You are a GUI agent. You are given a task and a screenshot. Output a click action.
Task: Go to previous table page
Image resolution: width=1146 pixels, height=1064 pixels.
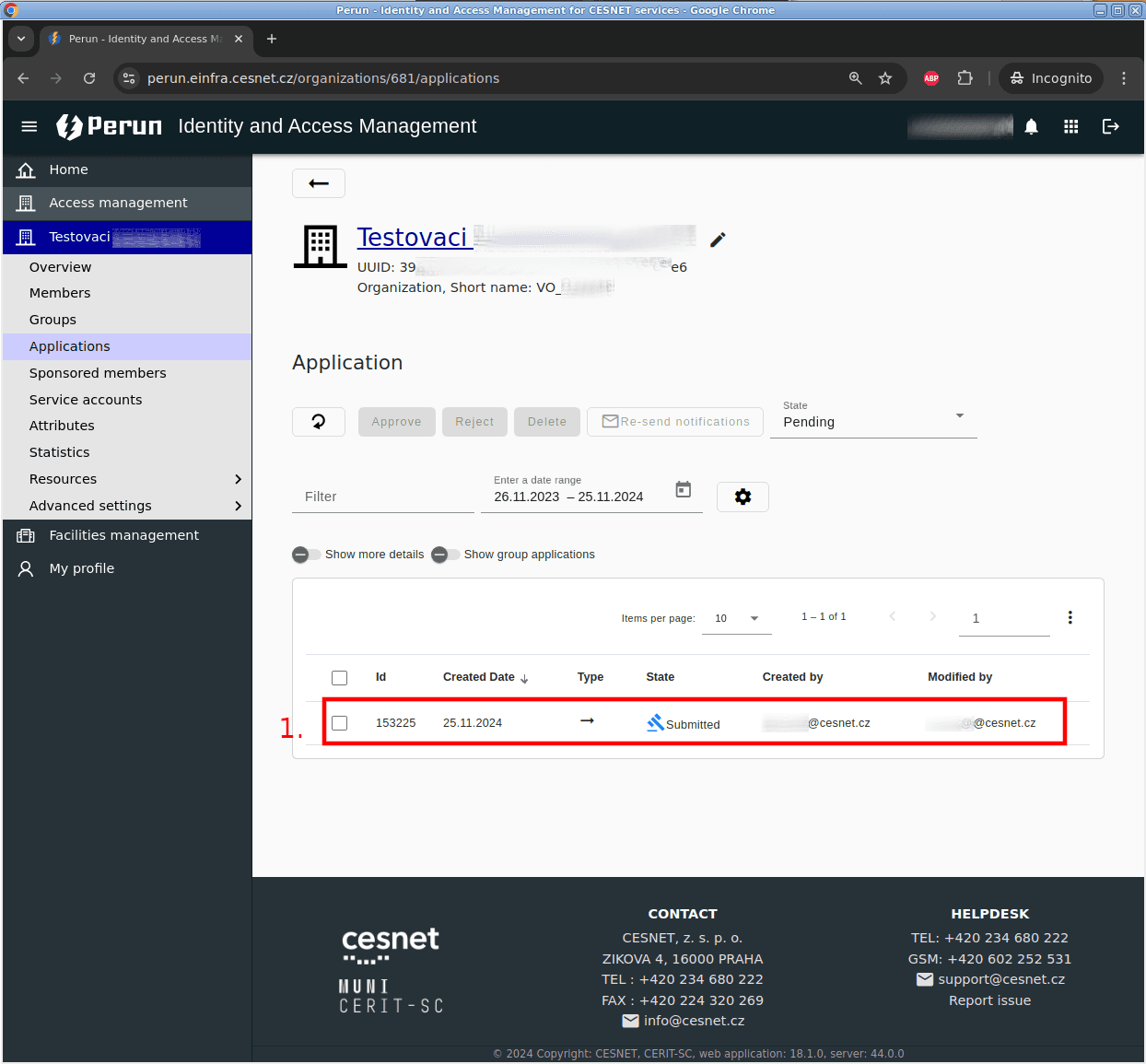tap(892, 616)
